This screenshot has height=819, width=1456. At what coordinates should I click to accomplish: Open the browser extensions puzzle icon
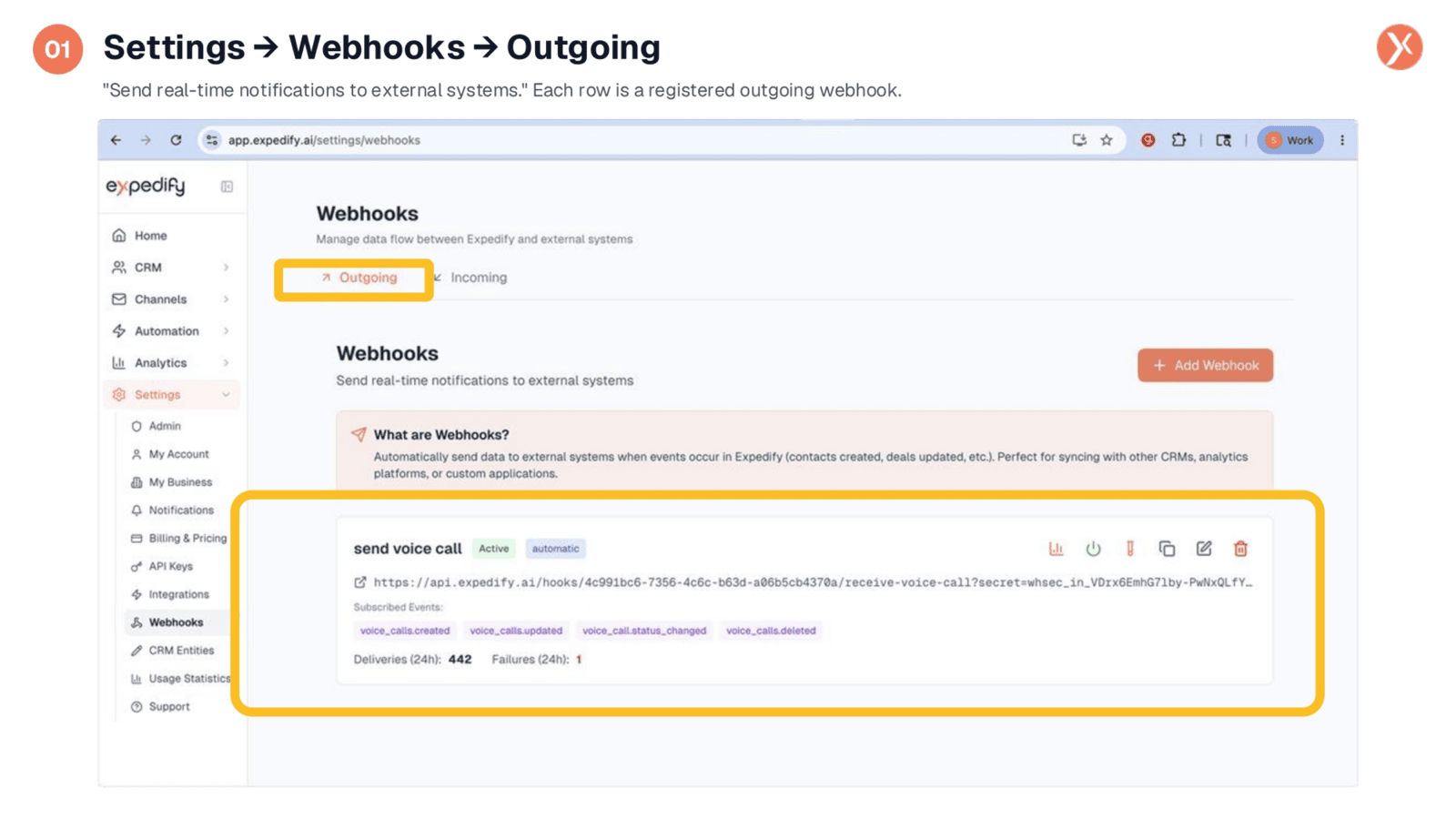click(1178, 140)
